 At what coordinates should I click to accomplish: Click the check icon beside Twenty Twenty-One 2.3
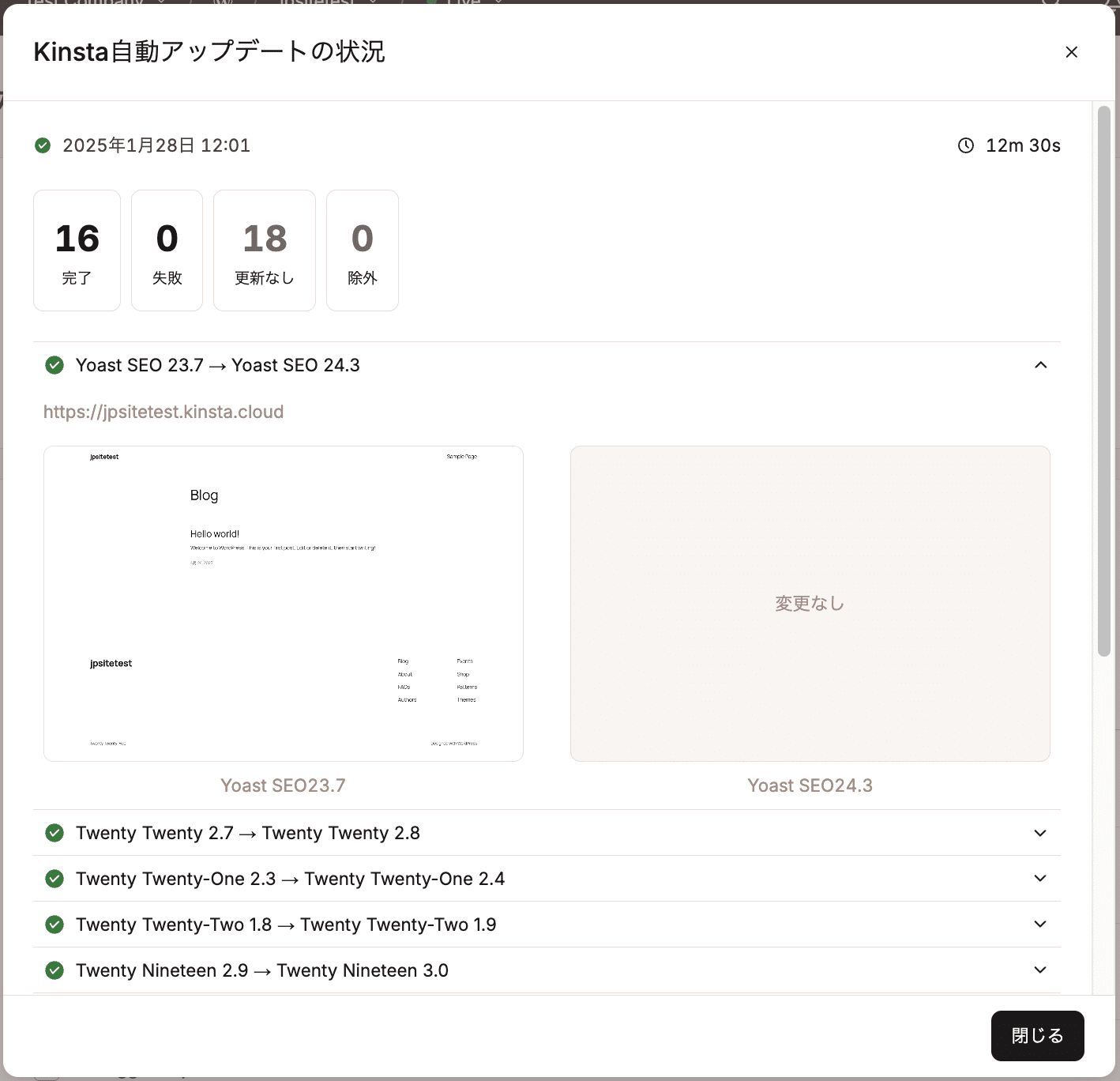point(54,879)
